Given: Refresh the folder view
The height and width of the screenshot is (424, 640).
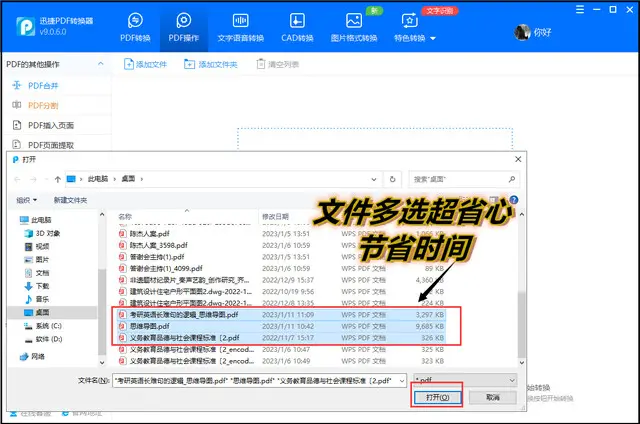Looking at the screenshot, I should (x=392, y=179).
